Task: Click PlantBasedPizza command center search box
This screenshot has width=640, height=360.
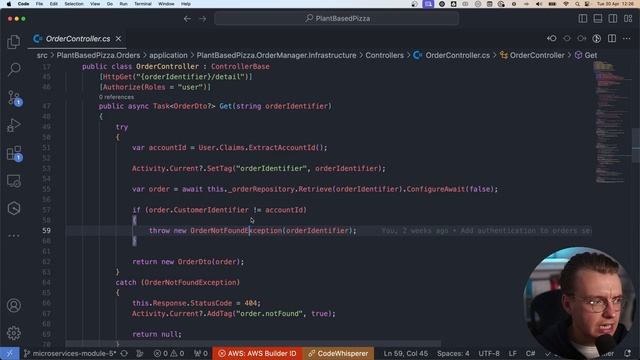Action: point(337,19)
